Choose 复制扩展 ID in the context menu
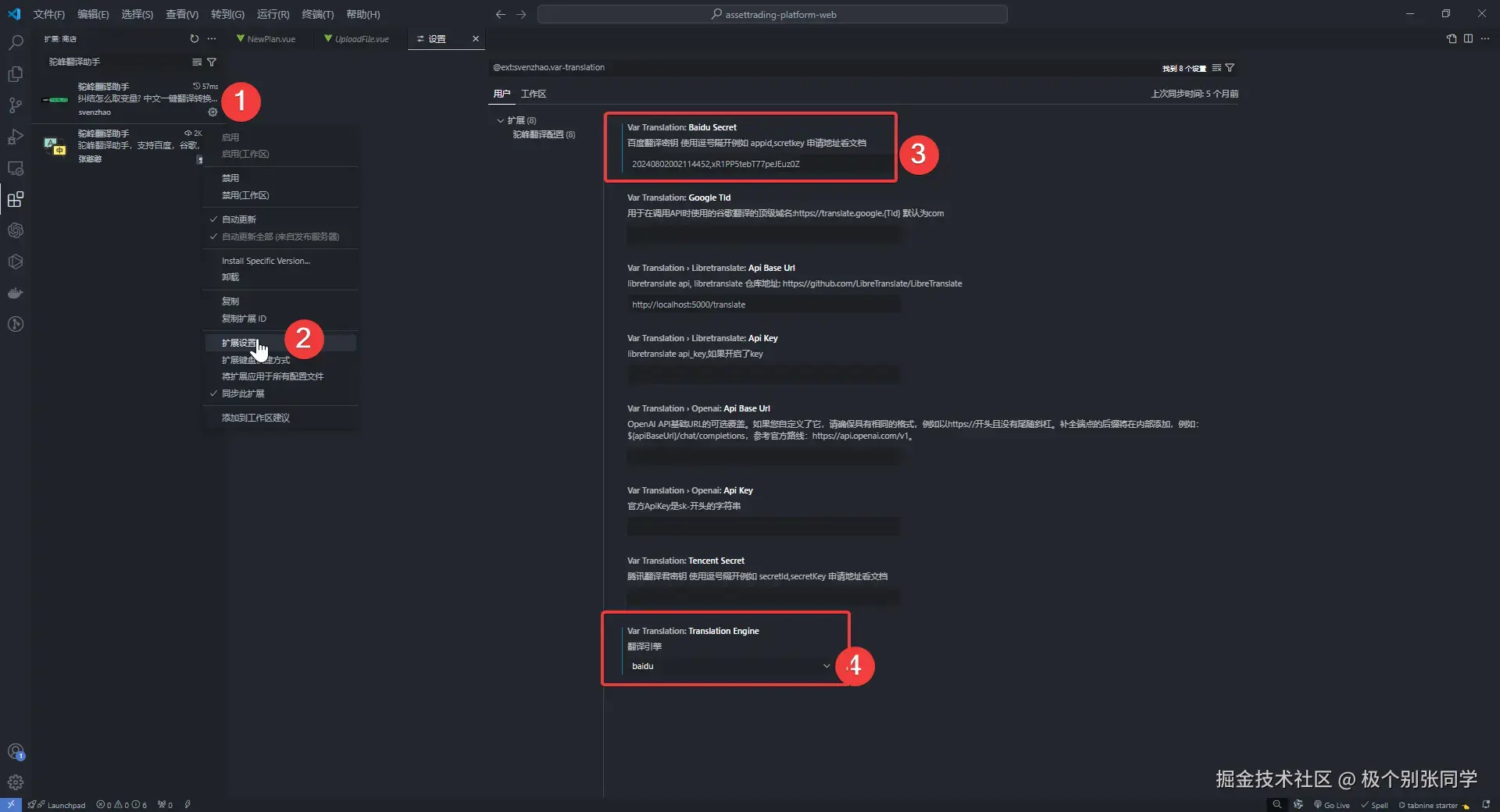The height and width of the screenshot is (812, 1500). pyautogui.click(x=280, y=319)
